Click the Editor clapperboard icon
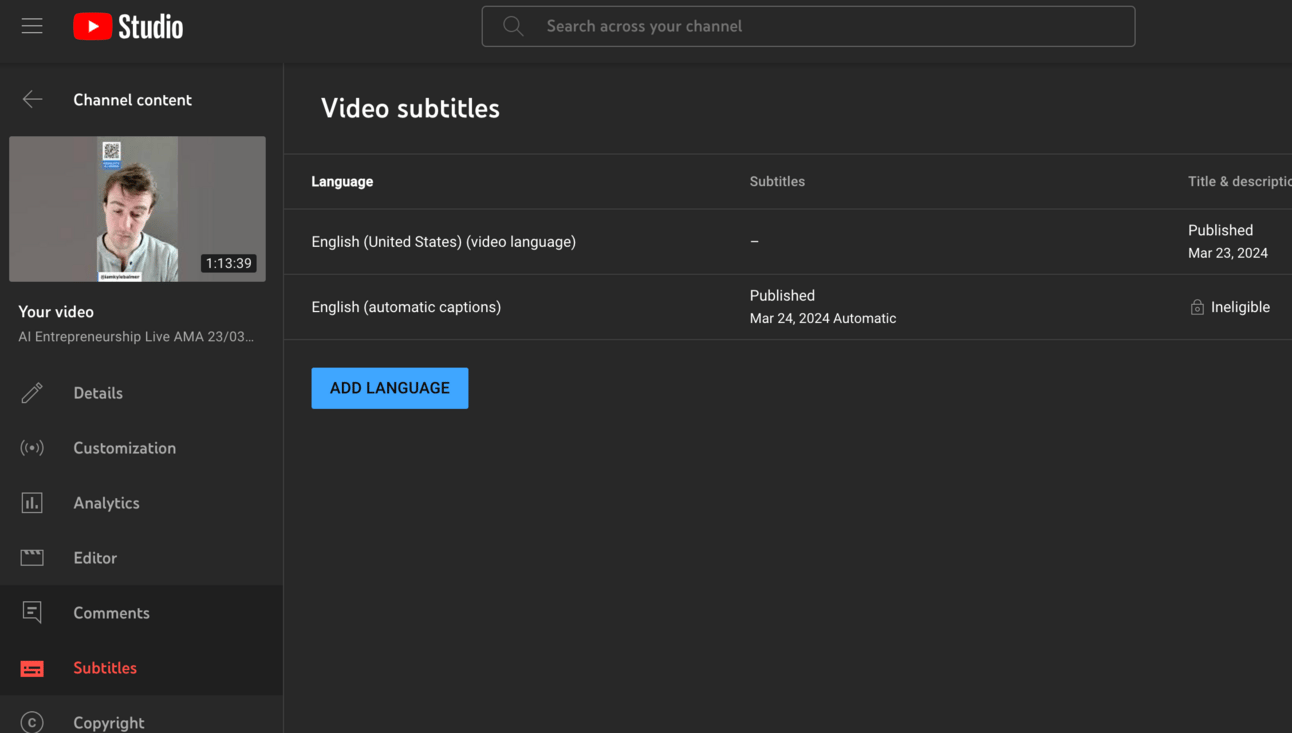 [x=32, y=558]
